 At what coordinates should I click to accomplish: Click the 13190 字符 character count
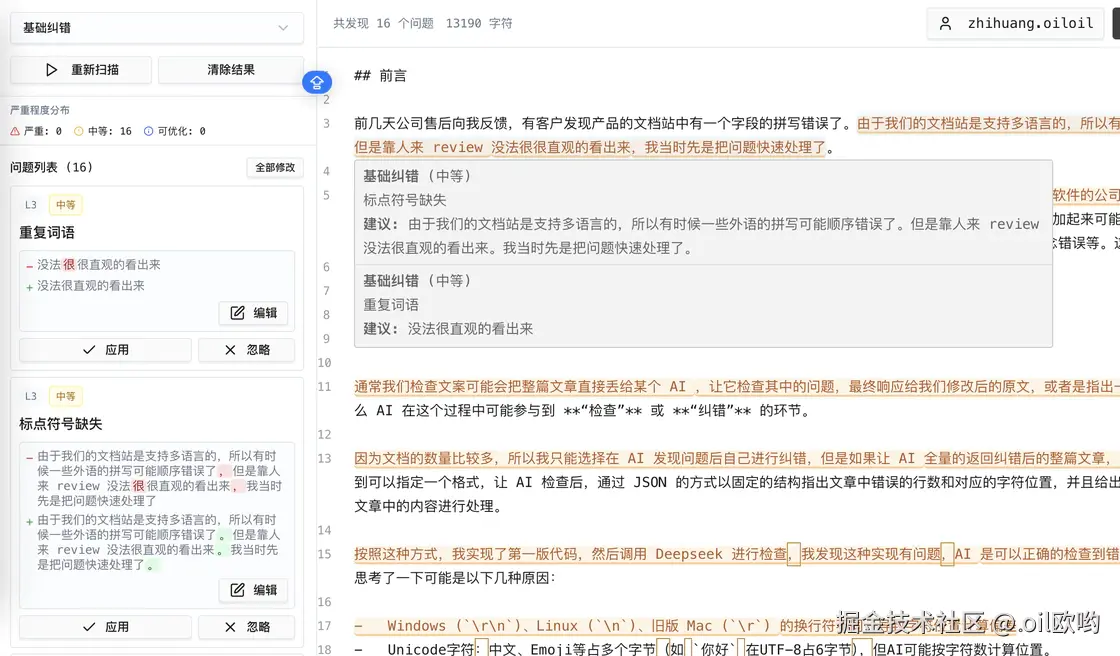479,24
